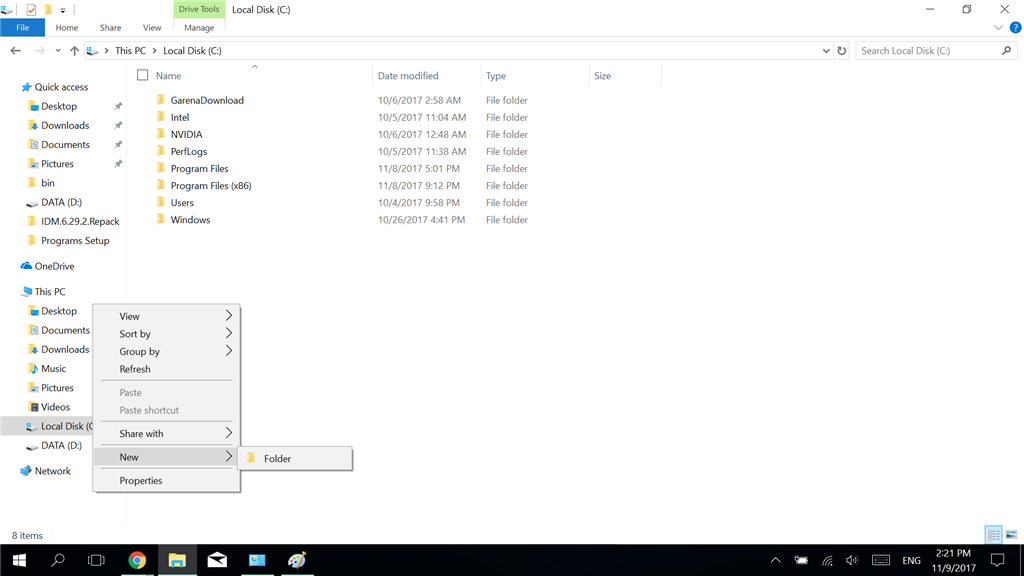Click the New Folder quick access toolbar icon
Screen dimensions: 1024x576
coord(48,10)
